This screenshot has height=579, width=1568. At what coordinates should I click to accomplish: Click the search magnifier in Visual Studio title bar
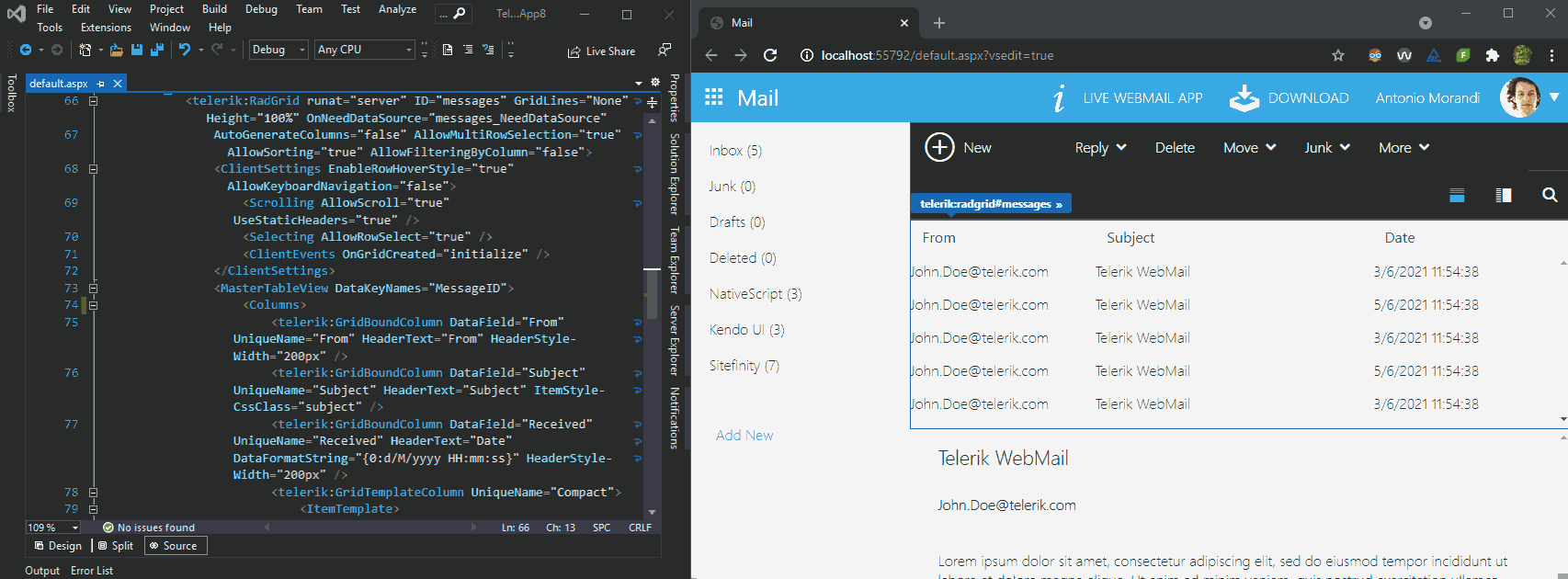click(x=460, y=13)
